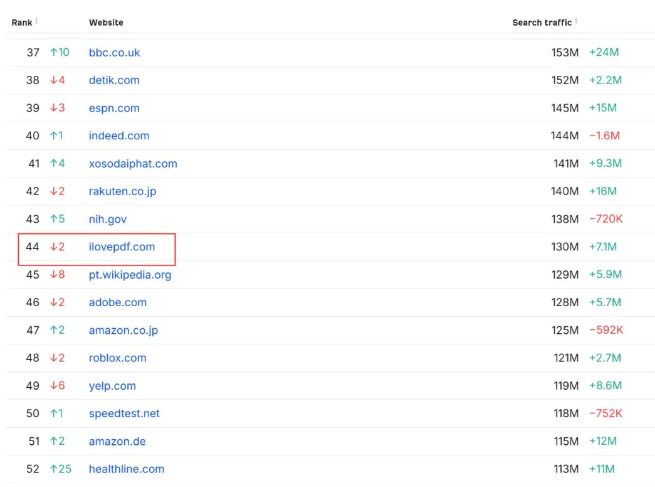The image size is (655, 487).
Task: Visit roblox.com from the ranking
Action: point(117,358)
